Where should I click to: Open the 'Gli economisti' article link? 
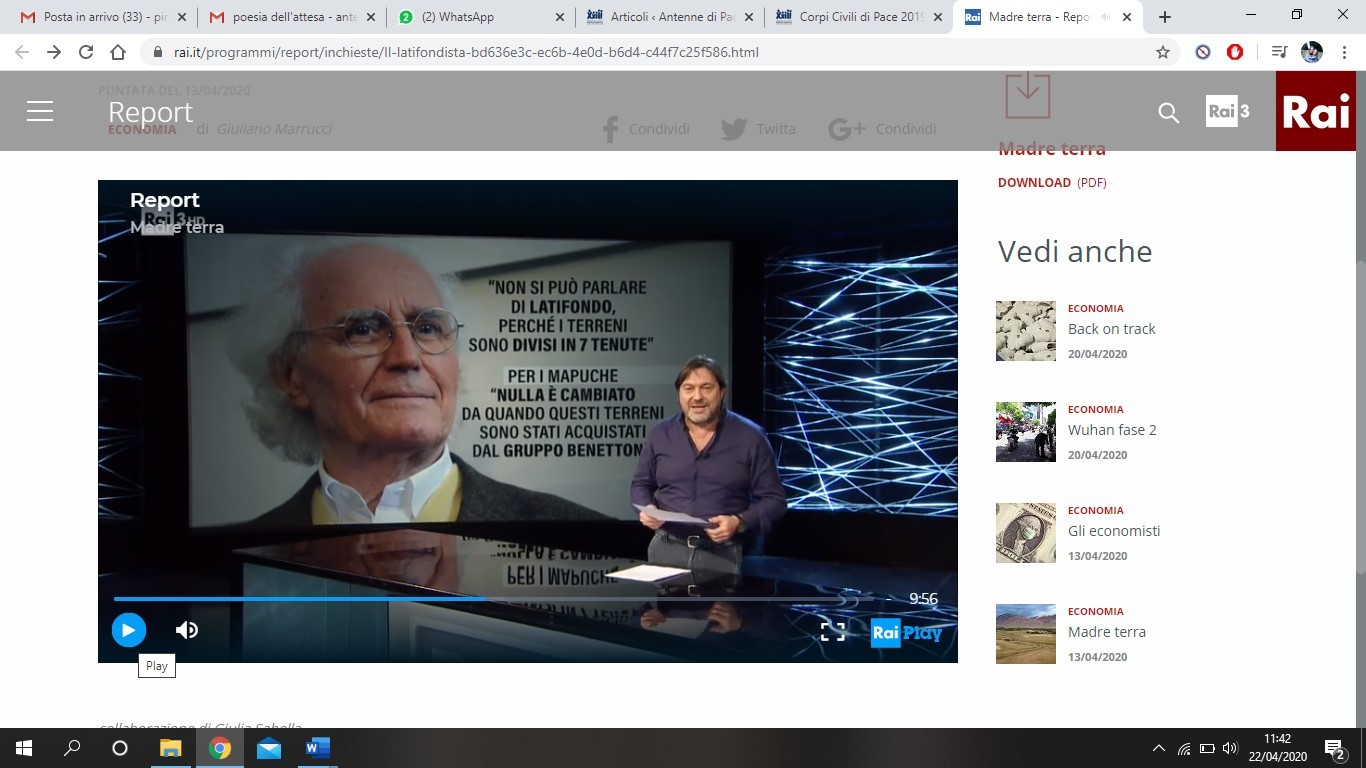1113,531
